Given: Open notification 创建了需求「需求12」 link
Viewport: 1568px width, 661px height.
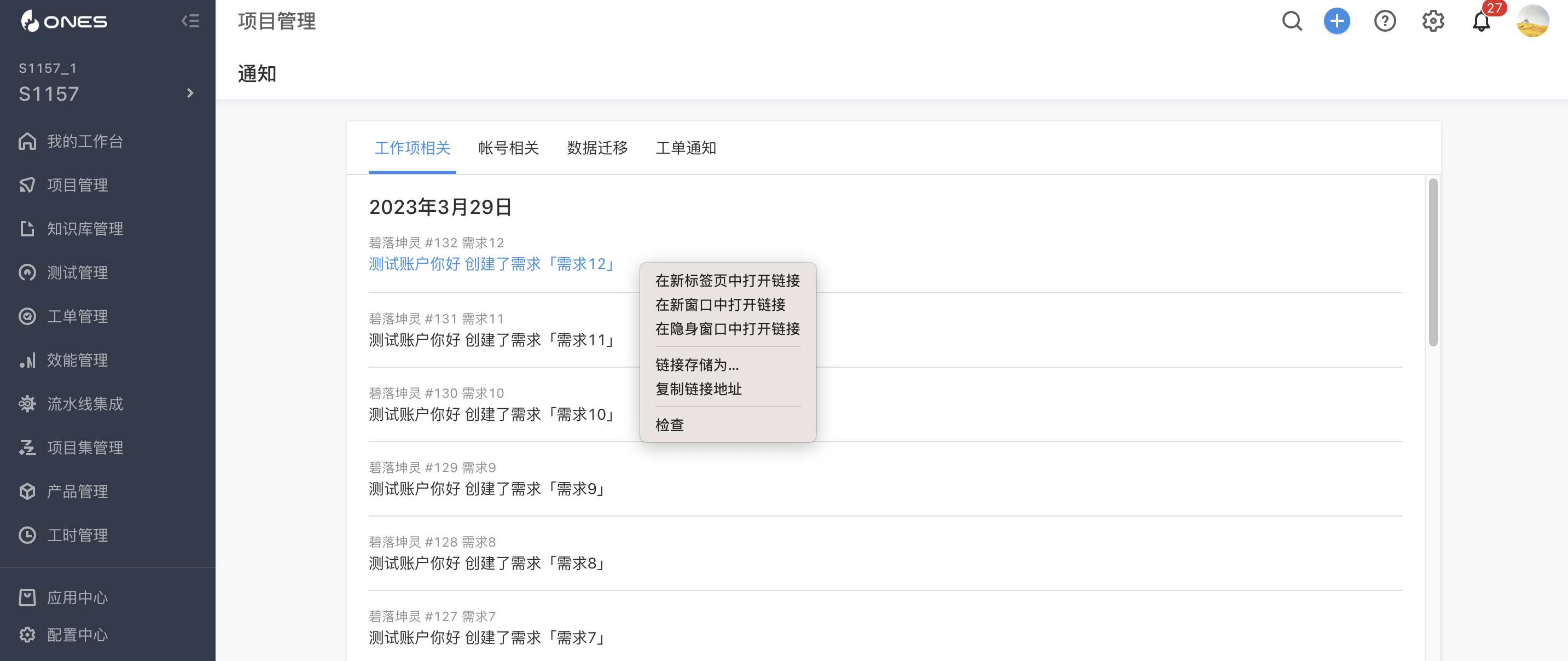Looking at the screenshot, I should [493, 264].
